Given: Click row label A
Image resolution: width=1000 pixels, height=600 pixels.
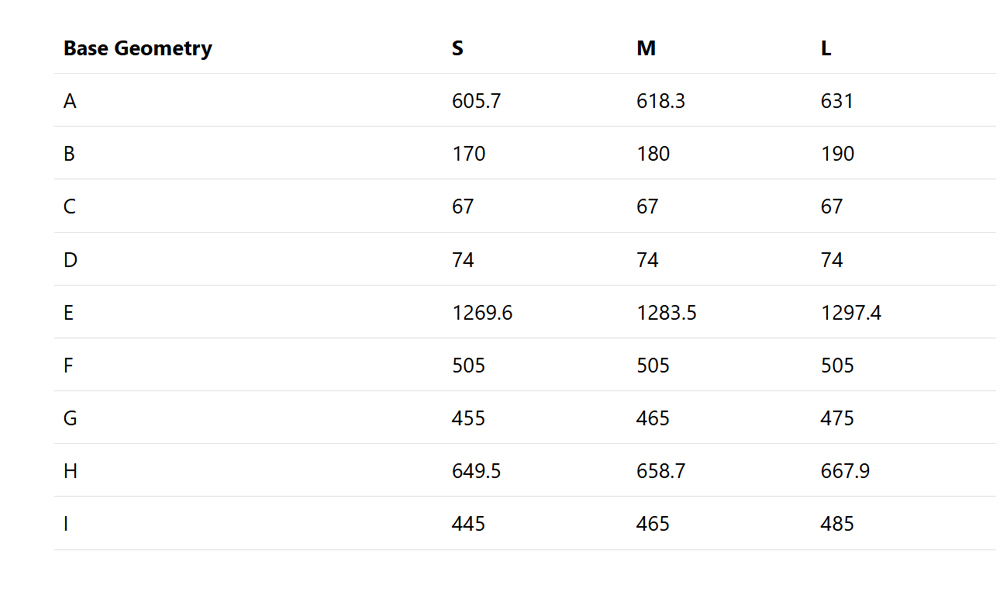Looking at the screenshot, I should tap(70, 101).
